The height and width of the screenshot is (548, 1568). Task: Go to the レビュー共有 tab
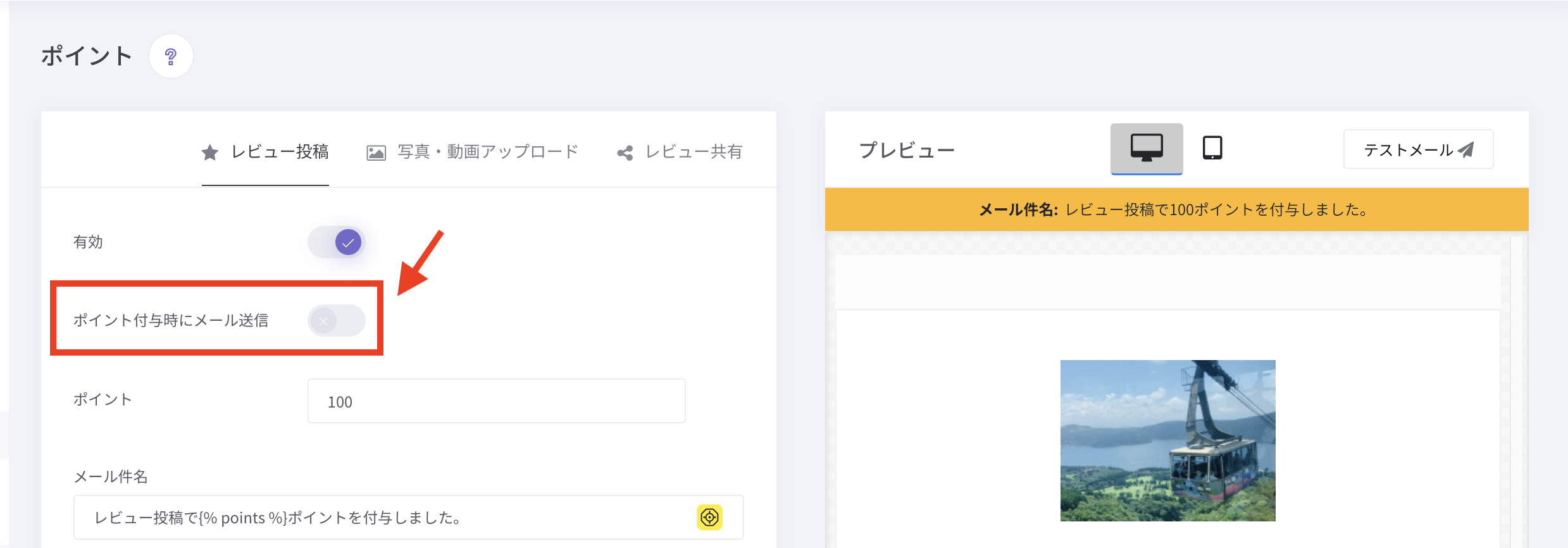694,152
